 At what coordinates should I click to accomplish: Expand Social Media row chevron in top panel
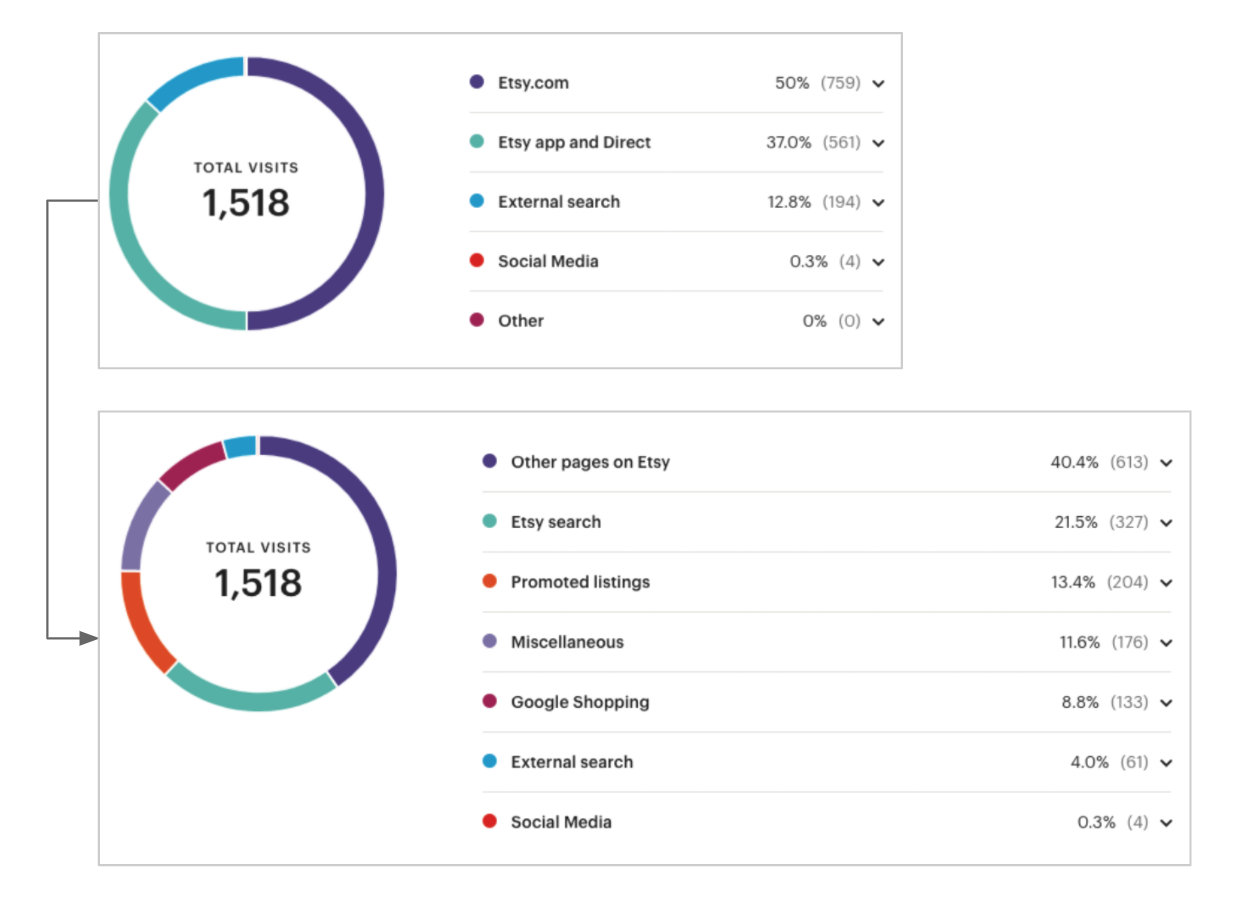[878, 262]
